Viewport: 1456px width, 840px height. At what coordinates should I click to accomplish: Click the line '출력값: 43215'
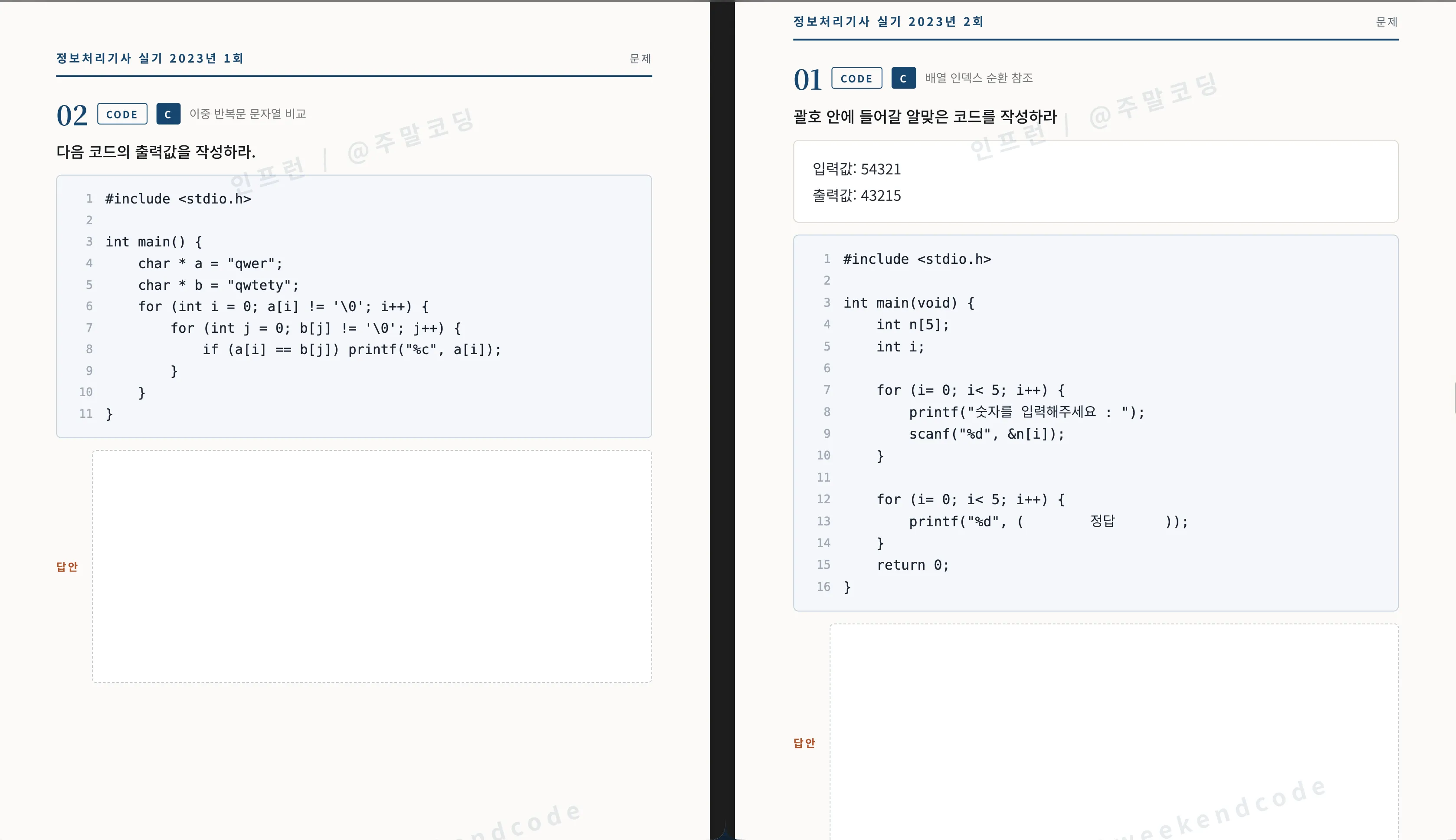[857, 196]
